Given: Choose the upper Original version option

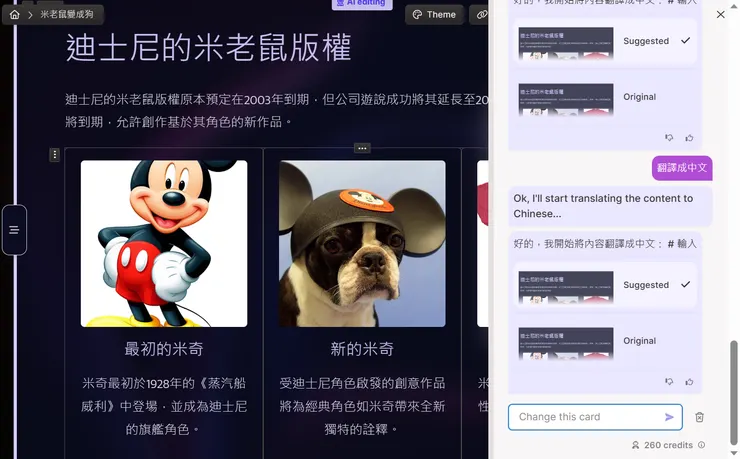Looking at the screenshot, I should (x=605, y=97).
